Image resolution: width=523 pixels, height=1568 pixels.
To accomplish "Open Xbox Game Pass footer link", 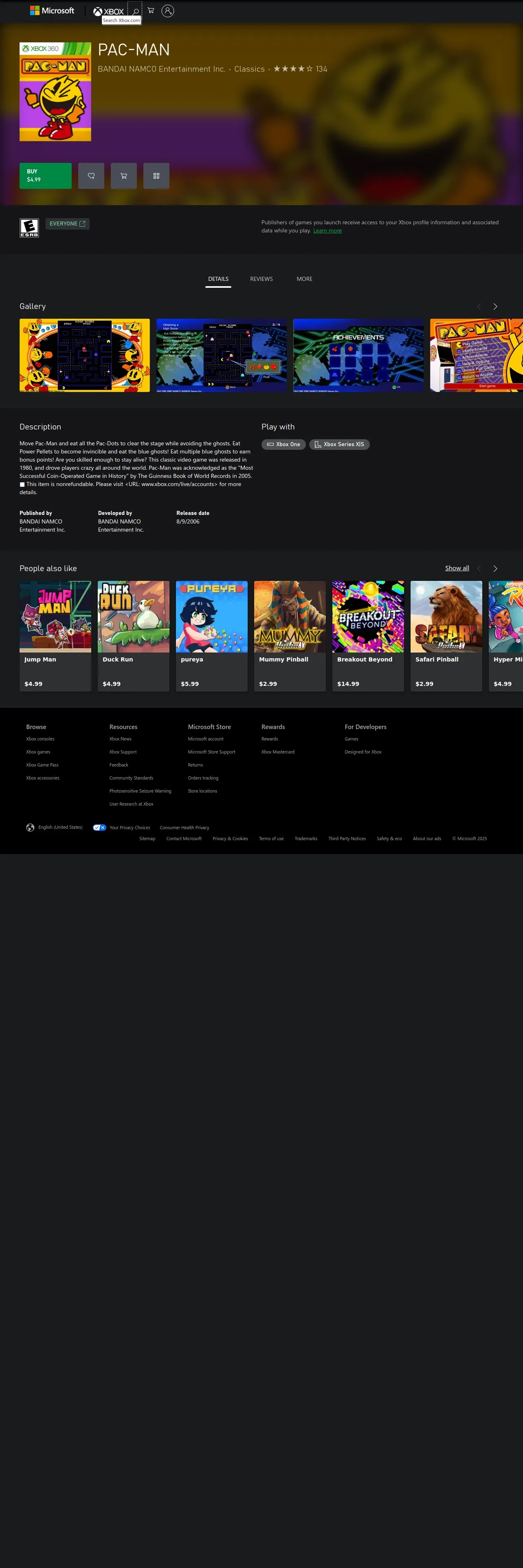I will pyautogui.click(x=43, y=765).
